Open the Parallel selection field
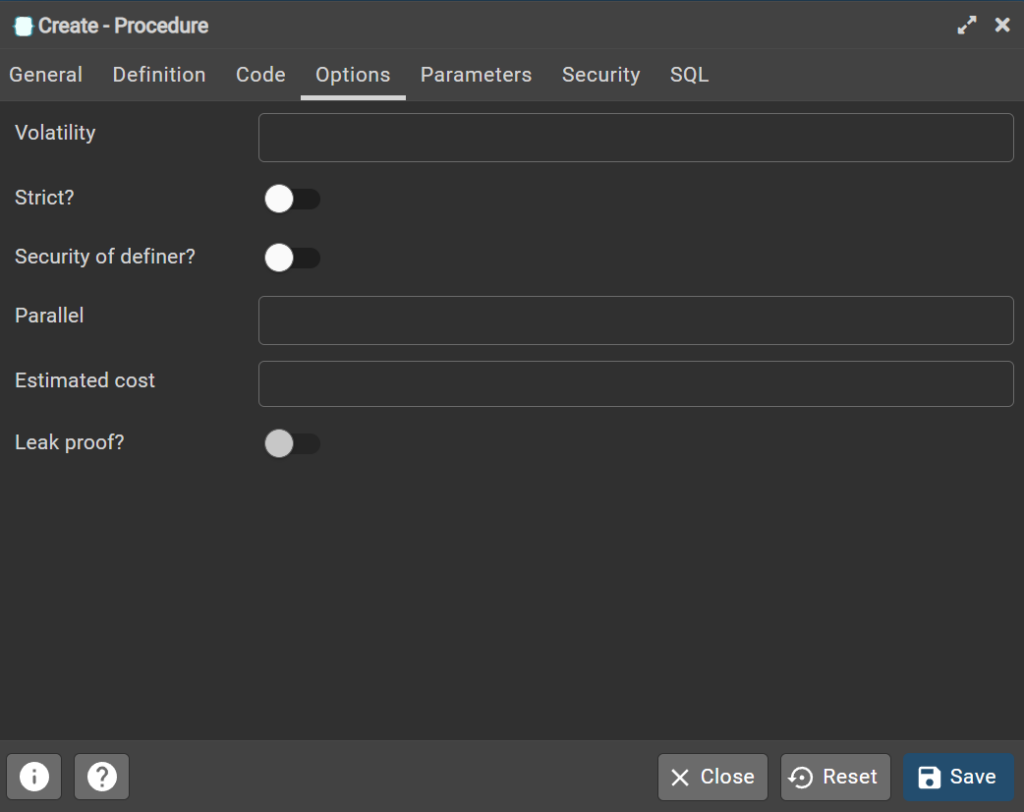The width and height of the screenshot is (1024, 812). [636, 320]
